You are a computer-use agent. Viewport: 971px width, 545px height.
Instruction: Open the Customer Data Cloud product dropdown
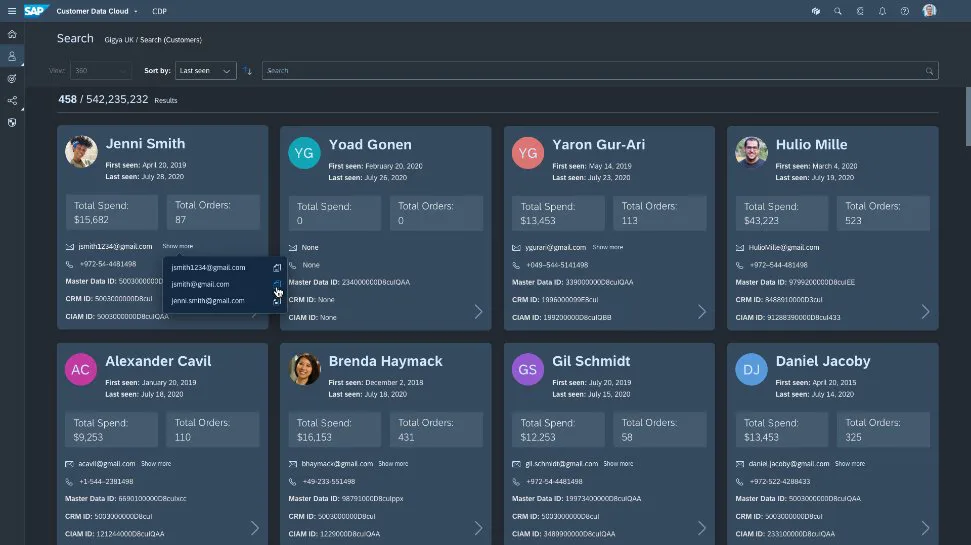tap(97, 11)
